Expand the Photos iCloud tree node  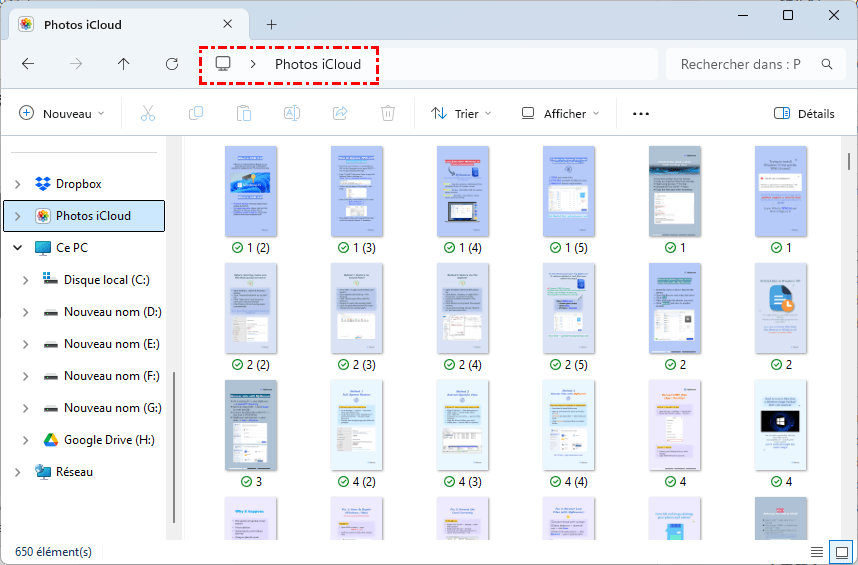point(18,216)
